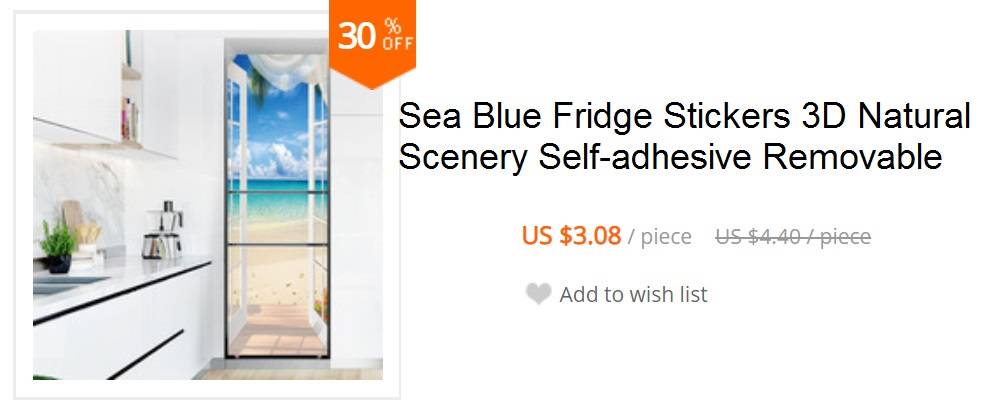Open the Sea Blue Fridge Stickers product title
Screen dimensions: 1000x405
point(684,136)
